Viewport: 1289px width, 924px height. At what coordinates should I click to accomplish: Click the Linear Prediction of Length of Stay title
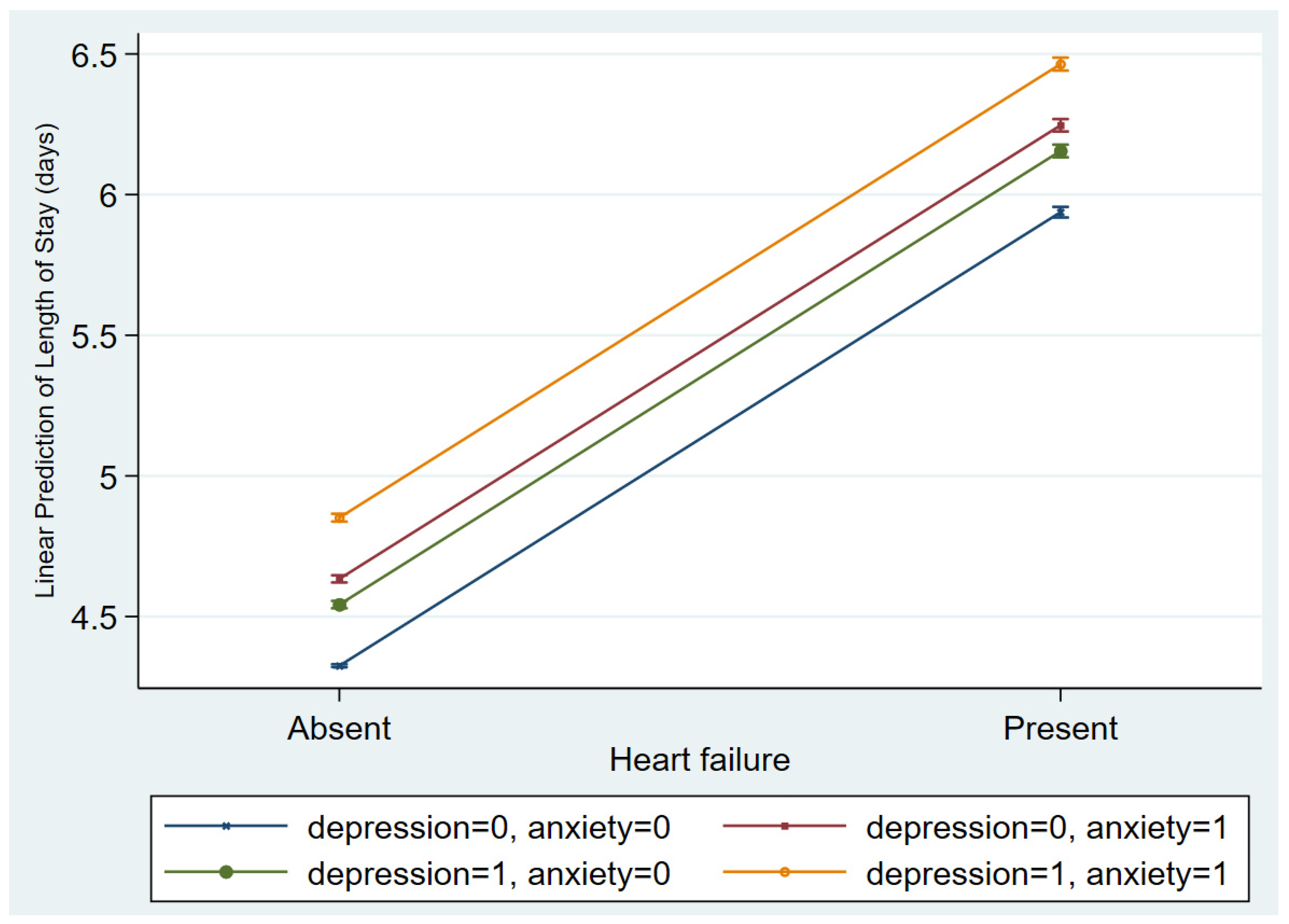click(46, 361)
